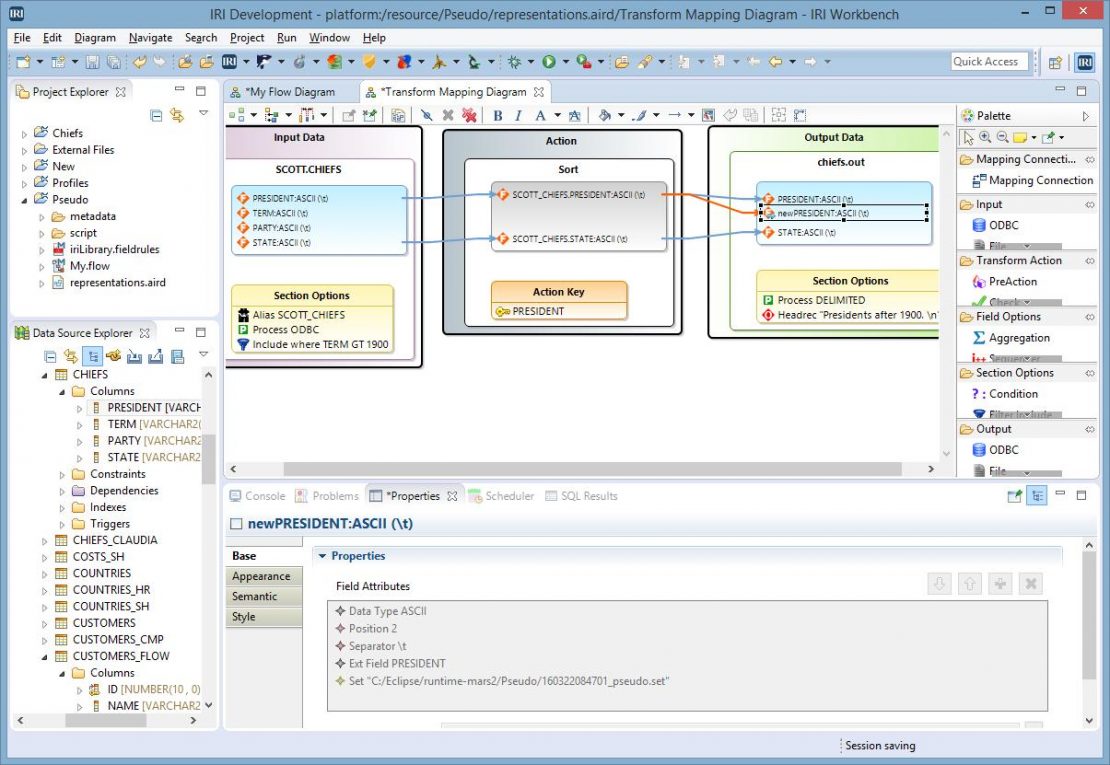The image size is (1110, 765).
Task: Click the Save icon in the main toolbar
Action: tap(92, 62)
